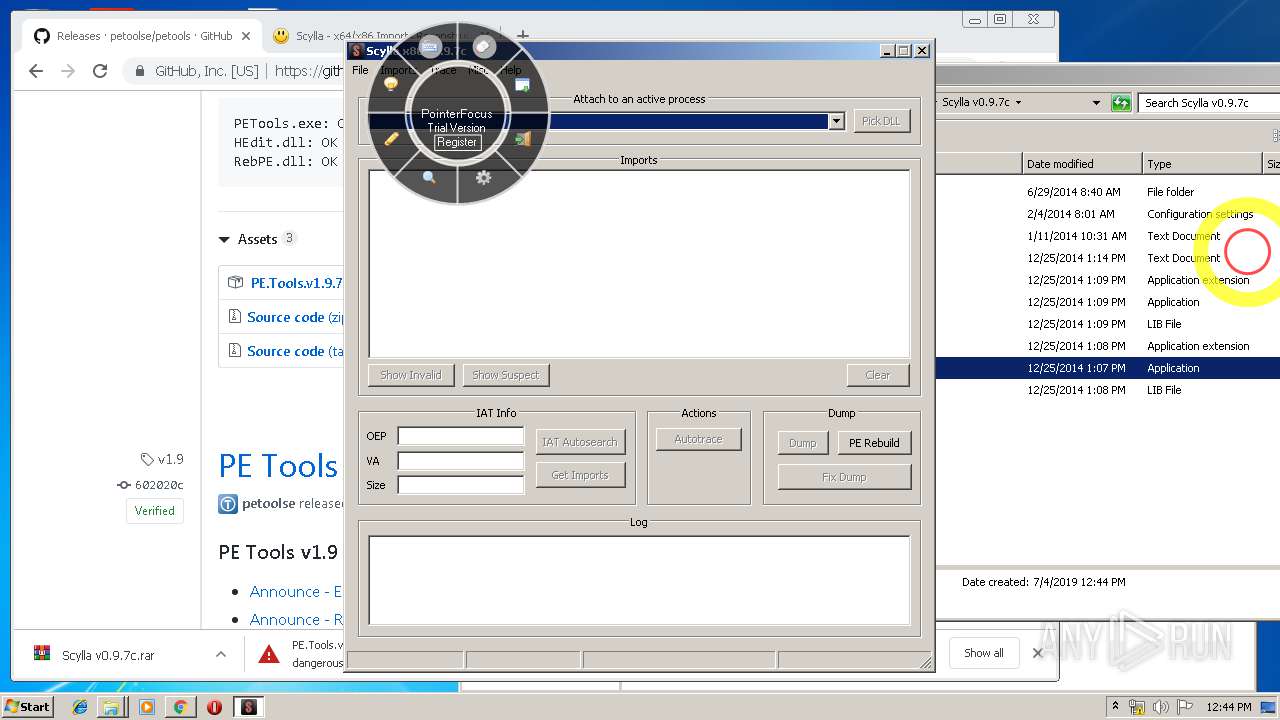Open Windows Media Player taskbar icon
The width and height of the screenshot is (1280, 720).
147,707
